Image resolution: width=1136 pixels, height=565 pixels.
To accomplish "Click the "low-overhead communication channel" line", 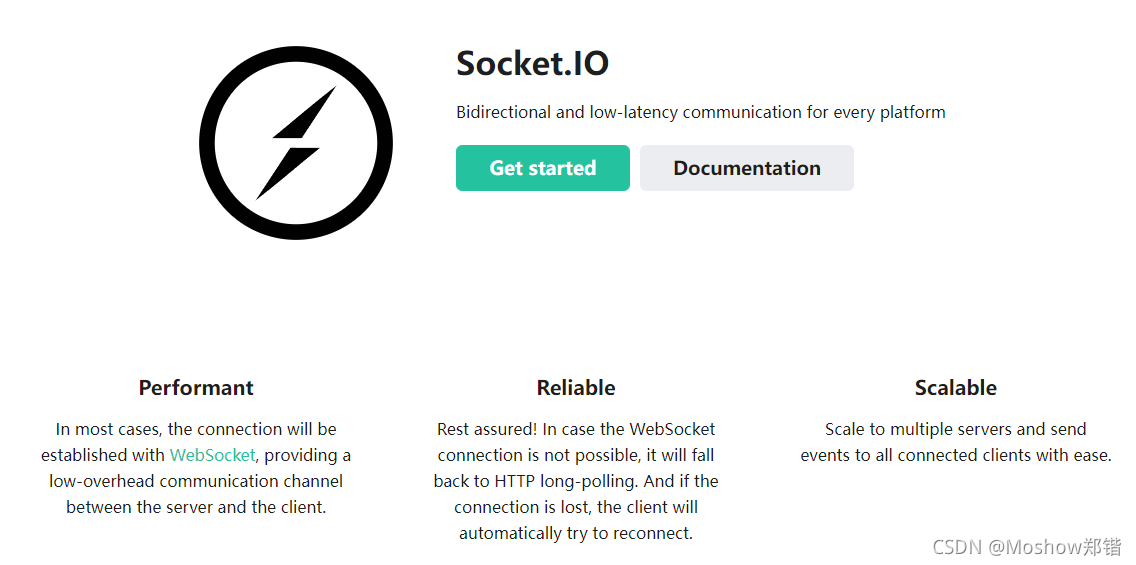I will pyautogui.click(x=196, y=481).
